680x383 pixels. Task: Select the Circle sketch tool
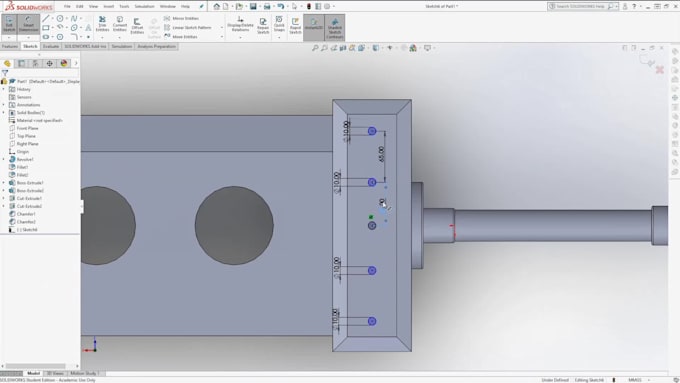[60, 18]
